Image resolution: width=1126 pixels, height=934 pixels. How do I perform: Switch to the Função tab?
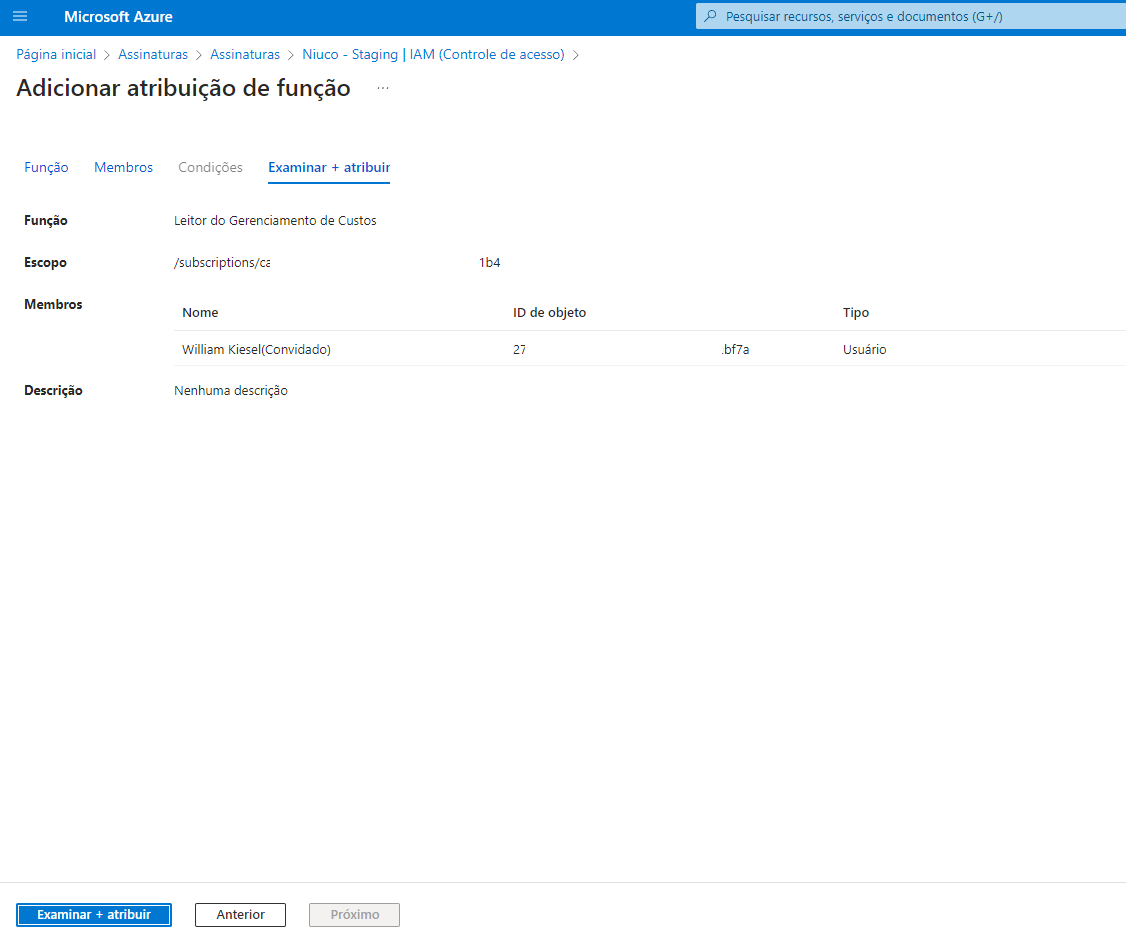tap(47, 167)
